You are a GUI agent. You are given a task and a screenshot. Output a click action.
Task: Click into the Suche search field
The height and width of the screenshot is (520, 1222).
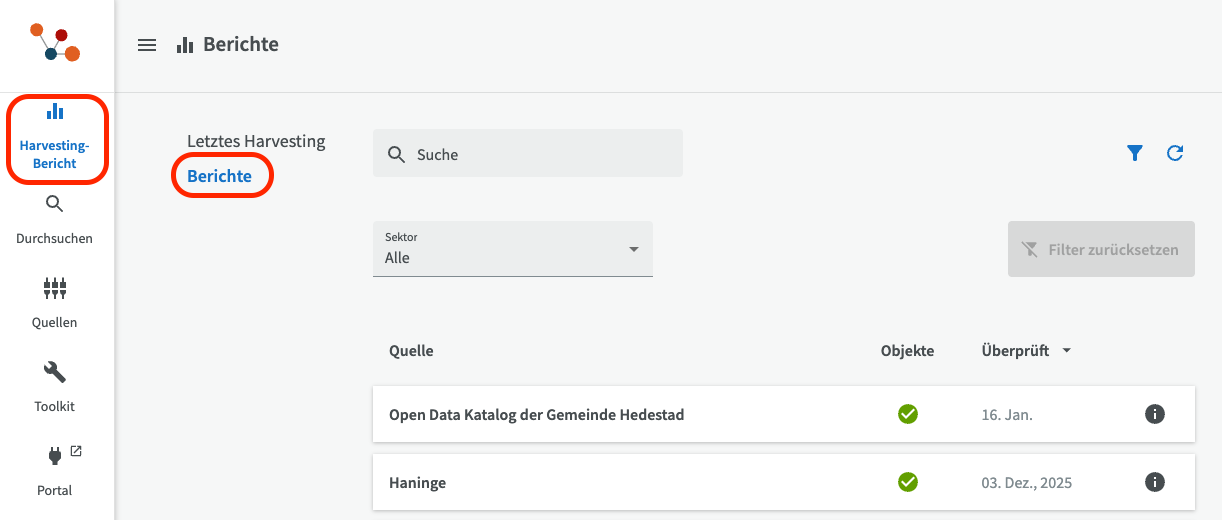click(x=540, y=154)
